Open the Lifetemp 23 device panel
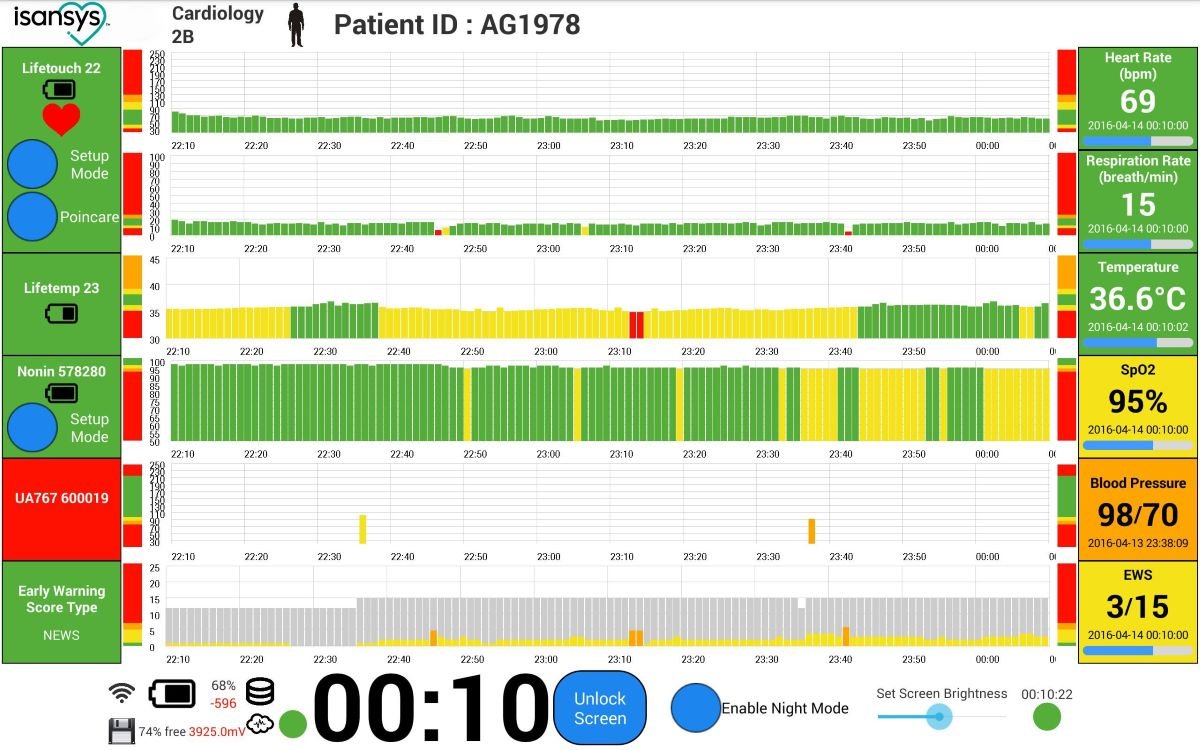This screenshot has width=1200, height=750. tap(61, 303)
